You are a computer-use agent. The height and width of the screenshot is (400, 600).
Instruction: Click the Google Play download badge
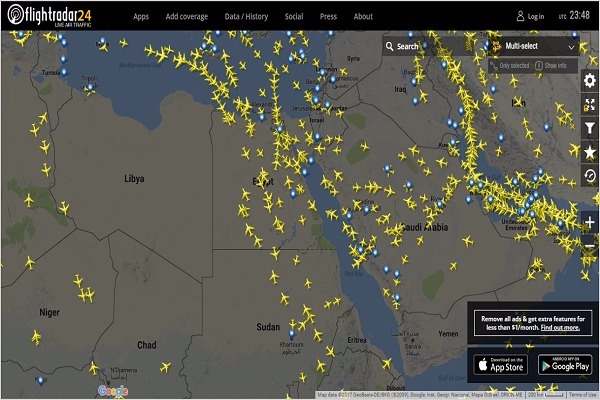564,362
